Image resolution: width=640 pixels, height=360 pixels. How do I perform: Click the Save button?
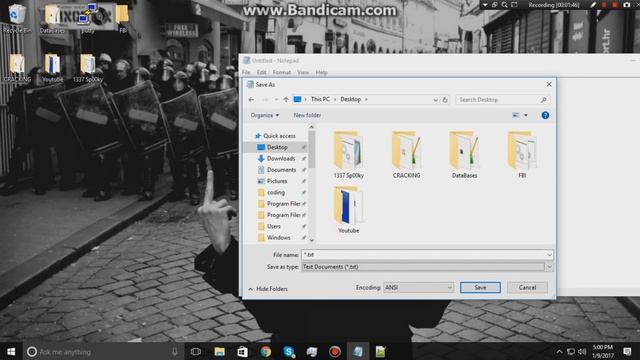480,287
